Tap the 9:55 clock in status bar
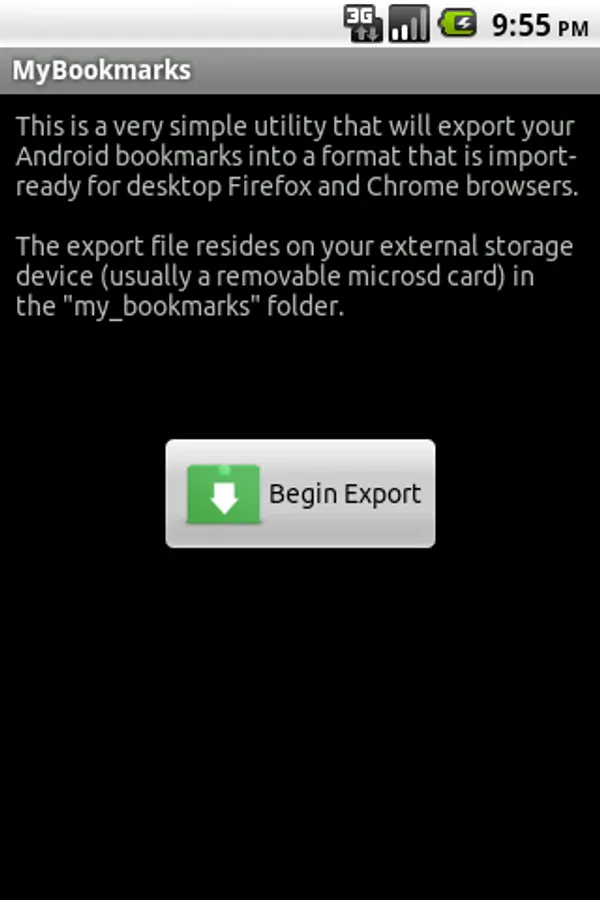 (521, 25)
